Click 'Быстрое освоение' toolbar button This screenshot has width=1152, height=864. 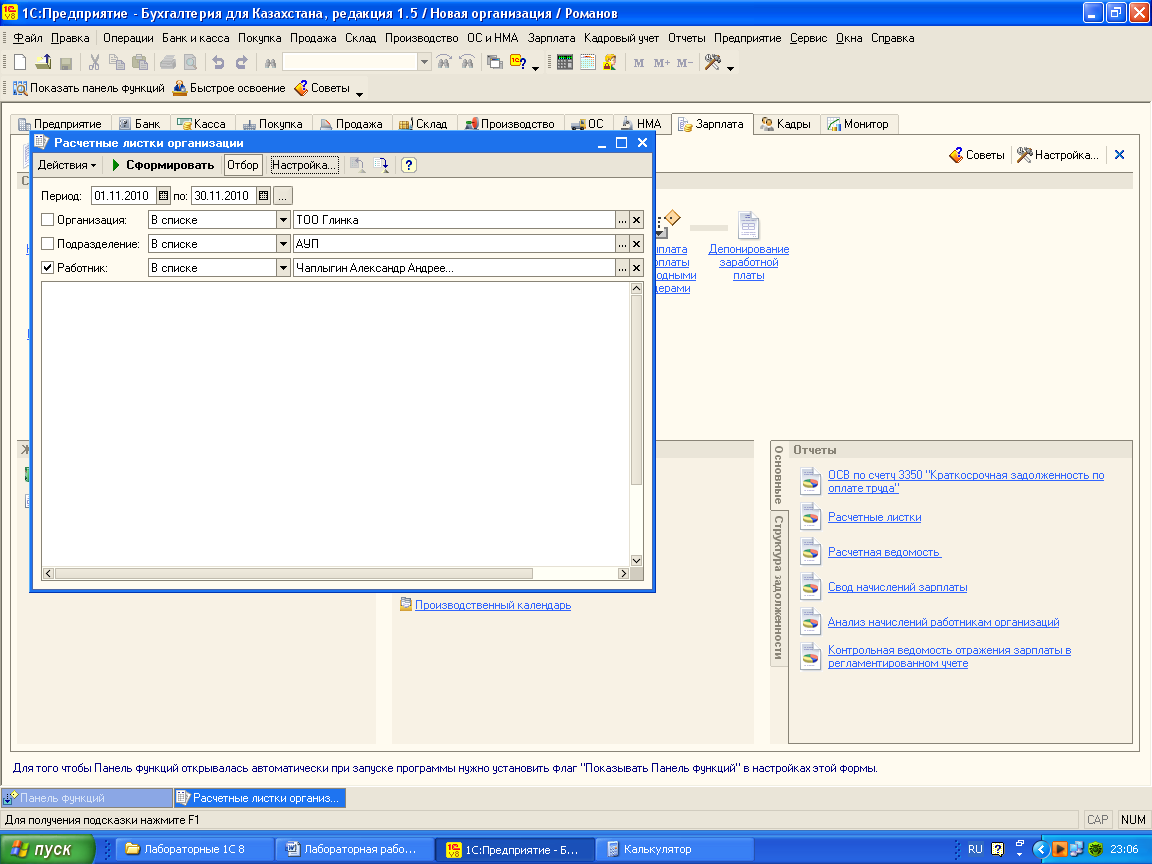tap(229, 88)
